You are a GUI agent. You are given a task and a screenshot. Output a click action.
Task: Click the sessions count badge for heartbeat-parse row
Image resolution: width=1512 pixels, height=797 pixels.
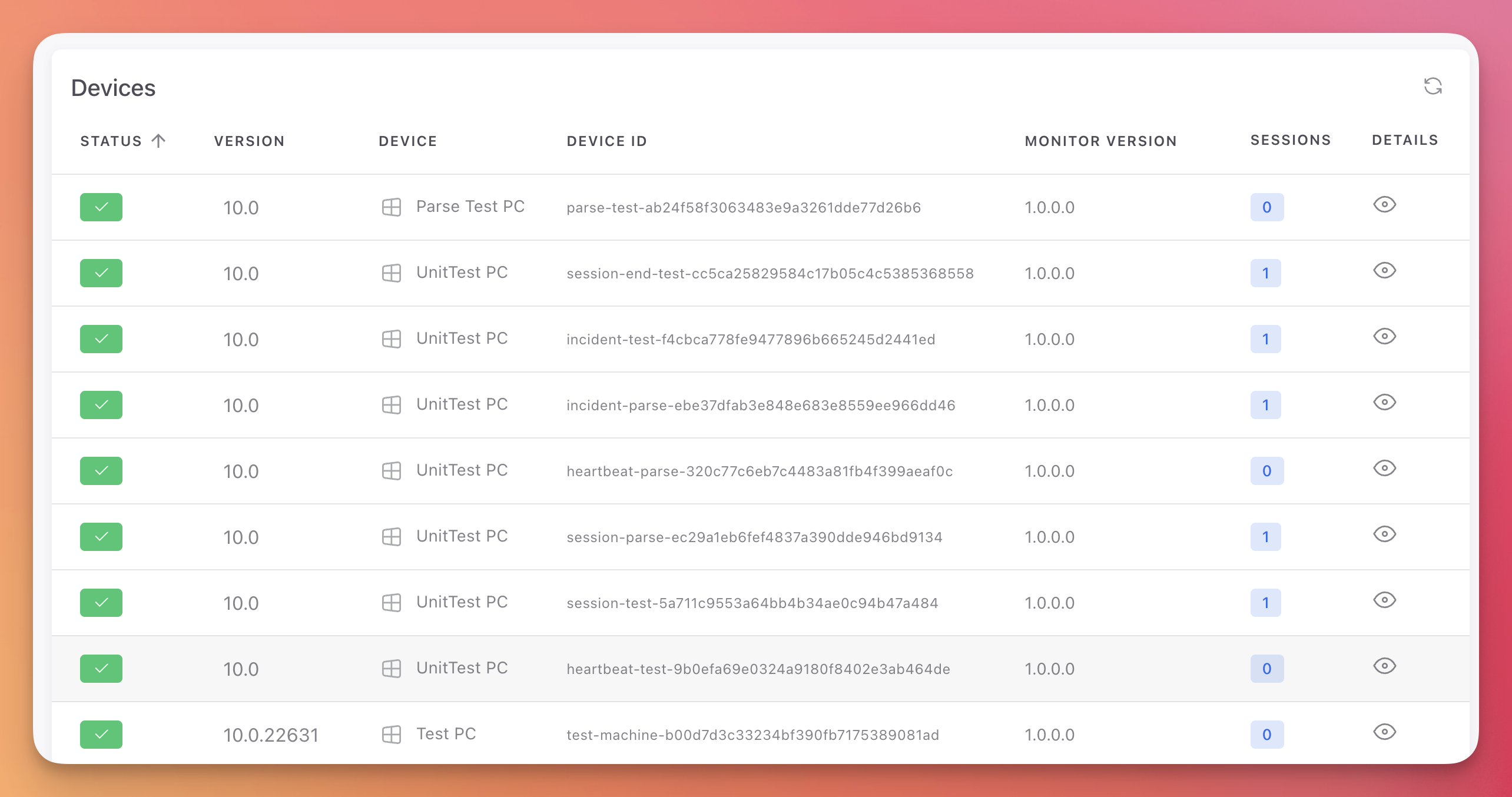pos(1266,470)
